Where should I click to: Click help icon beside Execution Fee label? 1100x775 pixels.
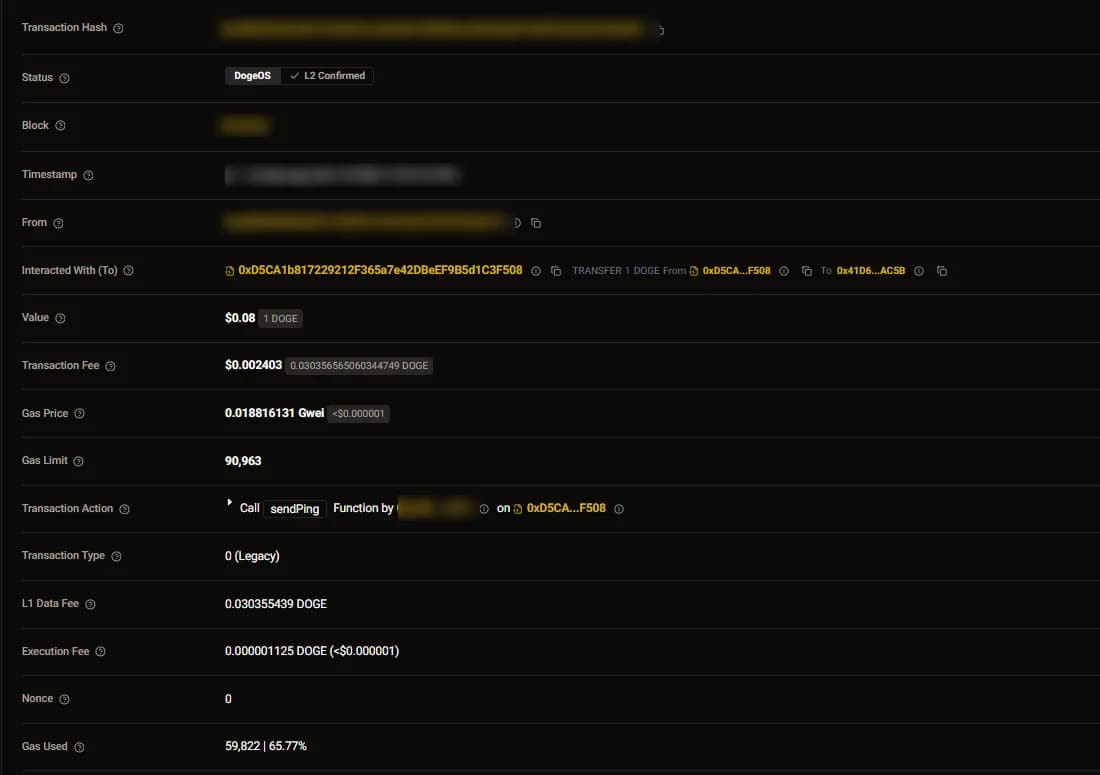coord(100,652)
